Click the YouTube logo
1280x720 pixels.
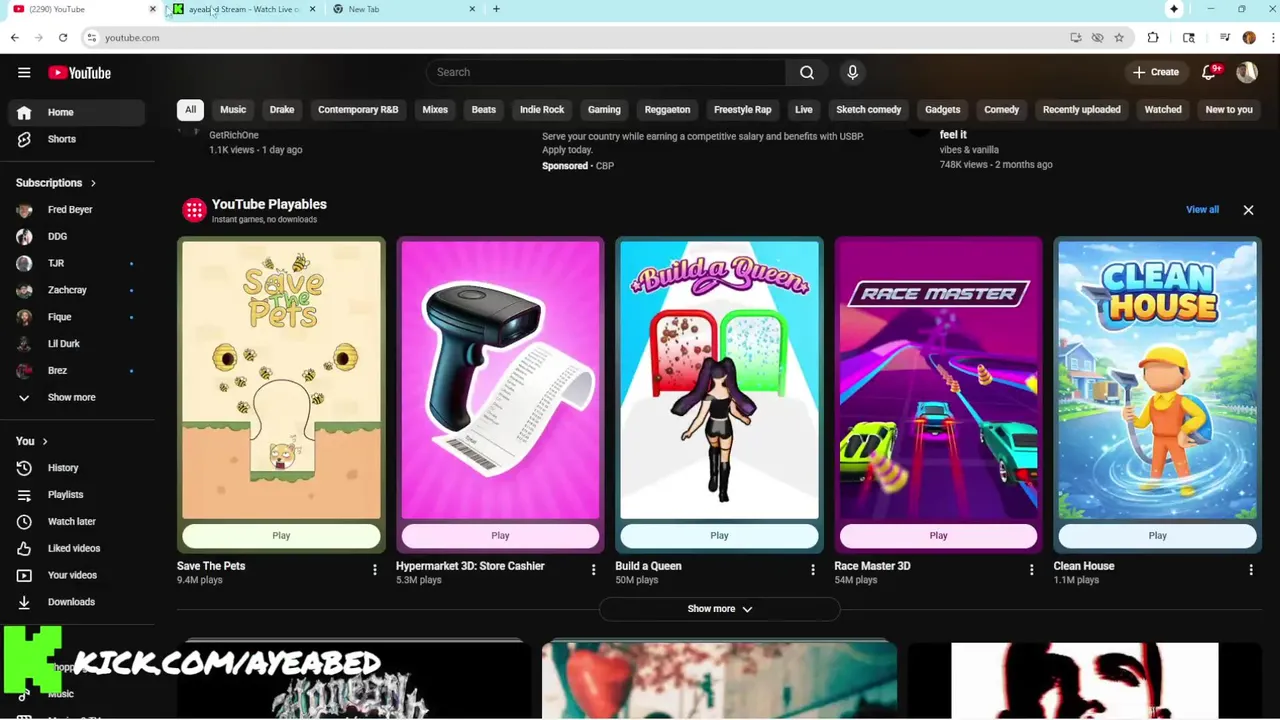click(x=79, y=72)
